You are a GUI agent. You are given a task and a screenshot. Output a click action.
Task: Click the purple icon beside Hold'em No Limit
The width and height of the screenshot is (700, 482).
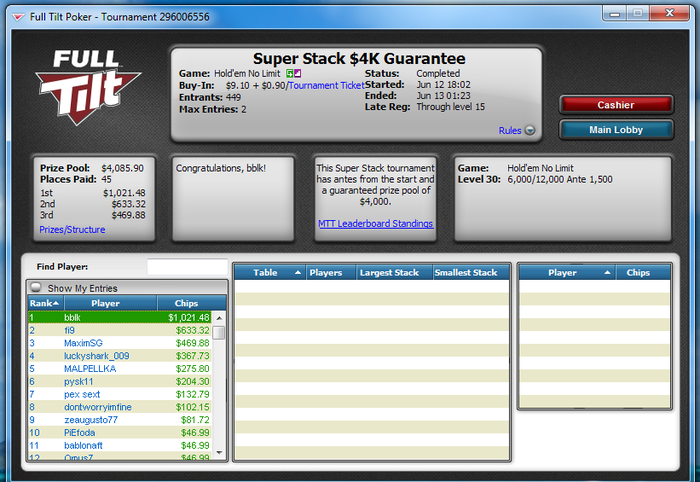[297, 73]
